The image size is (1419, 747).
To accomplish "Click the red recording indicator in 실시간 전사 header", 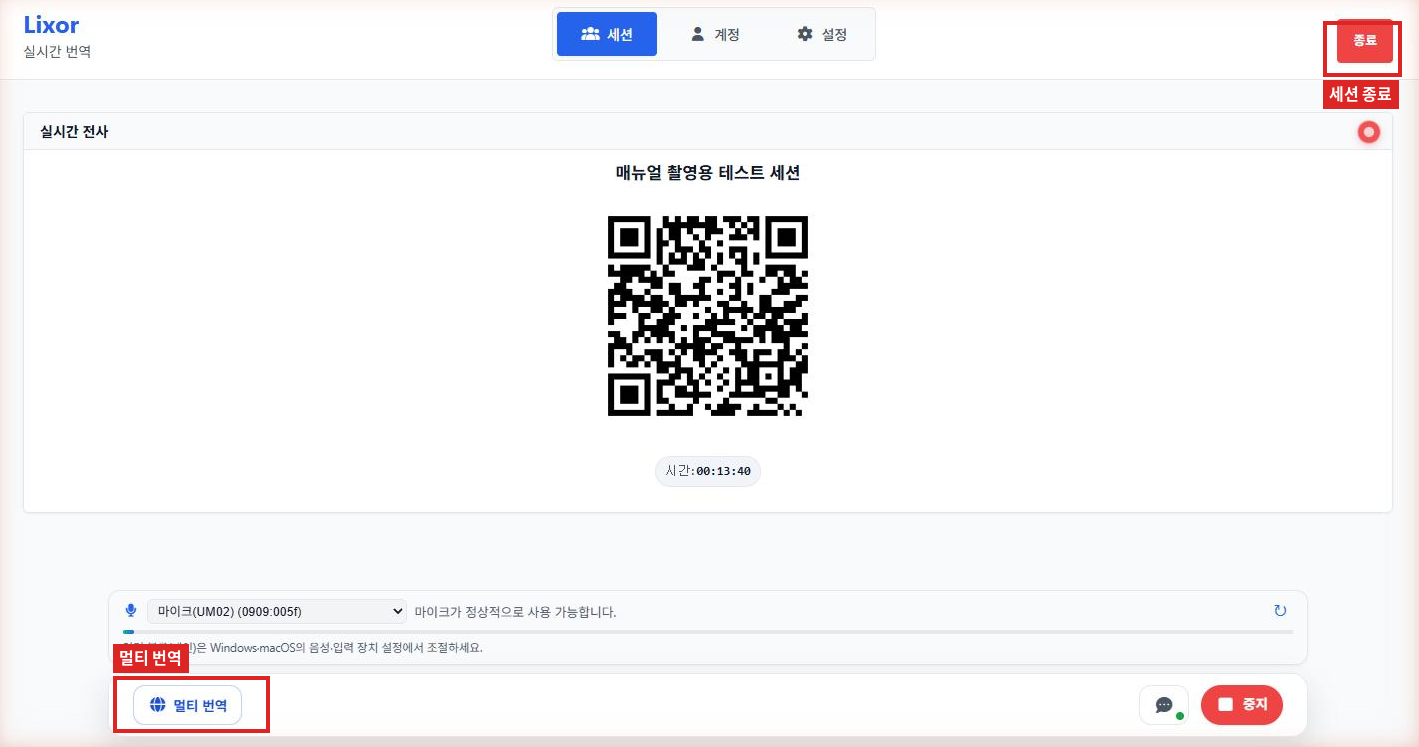I will (1368, 132).
